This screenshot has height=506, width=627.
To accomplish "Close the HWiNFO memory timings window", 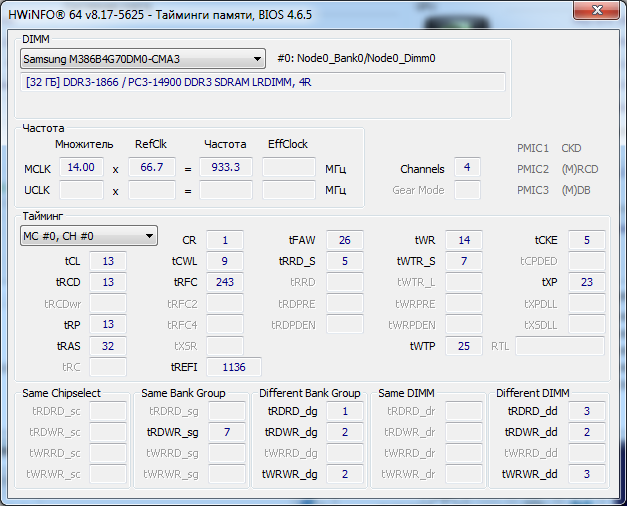I will click(597, 10).
